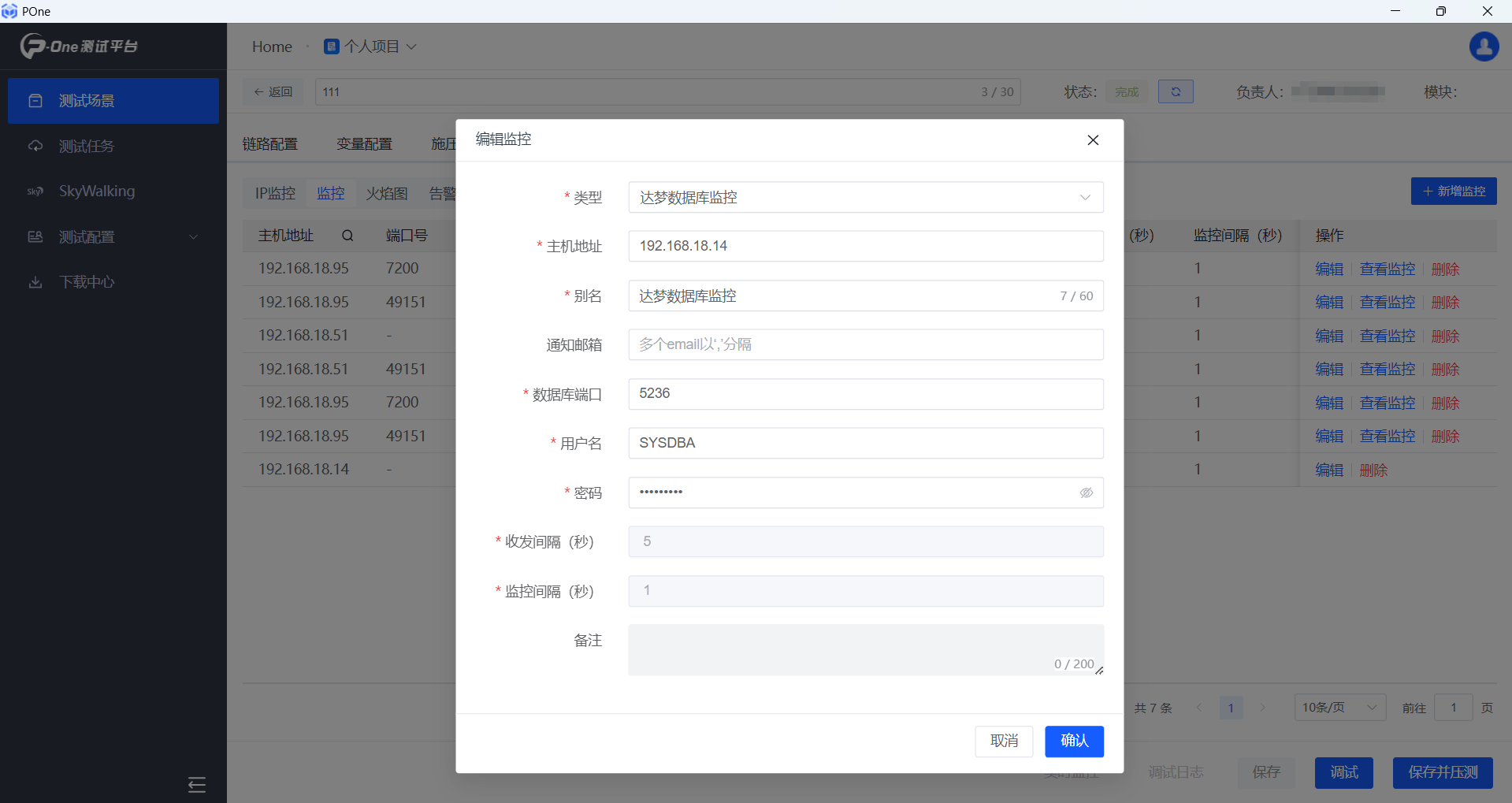Click the 主机地址 input field
The height and width of the screenshot is (803, 1512).
click(865, 247)
